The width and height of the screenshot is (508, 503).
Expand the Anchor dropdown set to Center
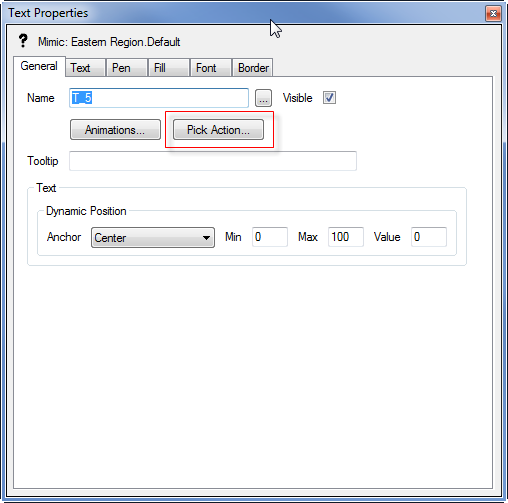click(x=153, y=238)
